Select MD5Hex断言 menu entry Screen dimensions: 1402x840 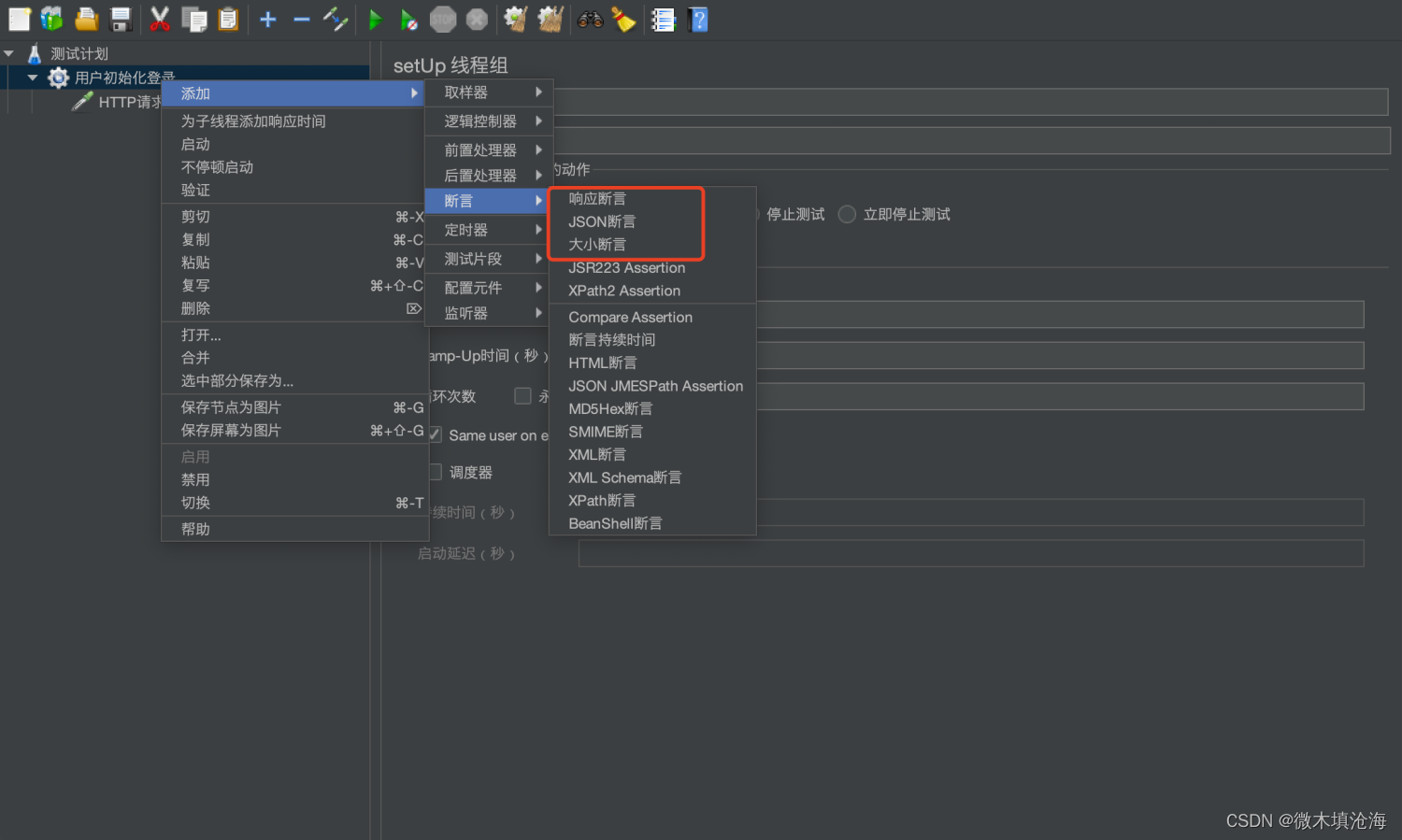click(652, 409)
